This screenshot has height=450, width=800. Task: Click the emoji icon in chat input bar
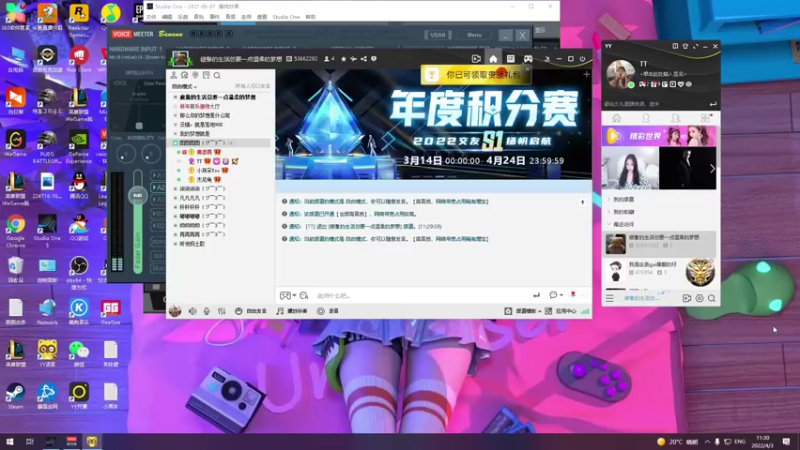(x=304, y=295)
